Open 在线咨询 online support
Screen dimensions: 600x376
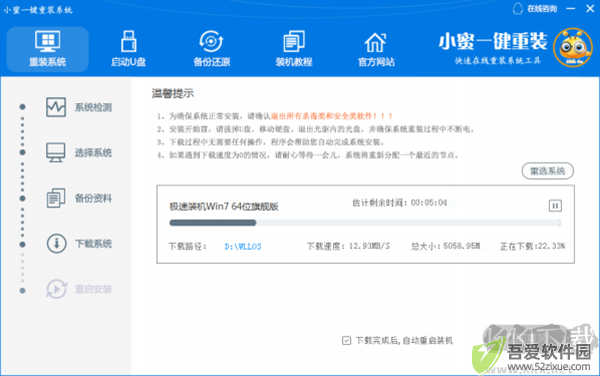(542, 9)
